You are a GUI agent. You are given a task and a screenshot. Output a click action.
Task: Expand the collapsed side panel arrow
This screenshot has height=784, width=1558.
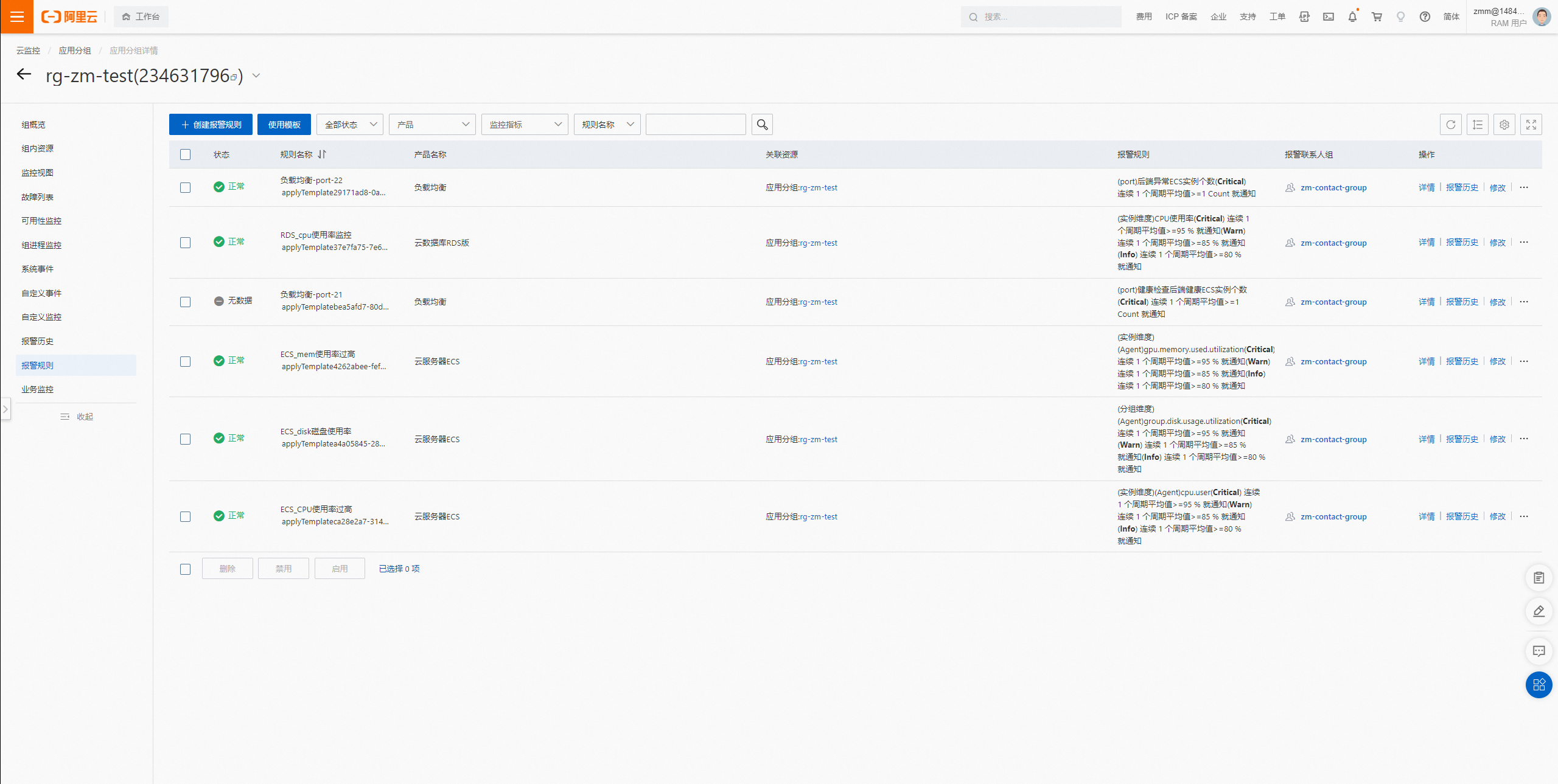click(5, 409)
